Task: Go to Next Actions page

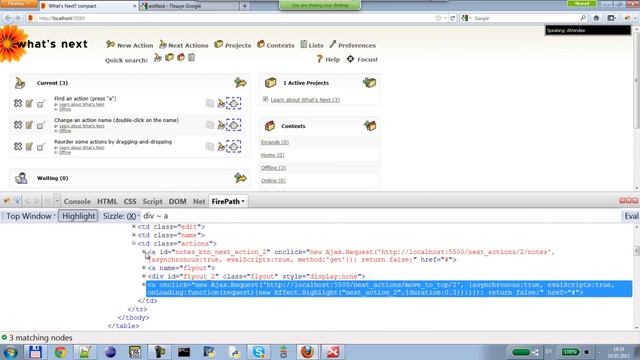Action: (x=184, y=45)
